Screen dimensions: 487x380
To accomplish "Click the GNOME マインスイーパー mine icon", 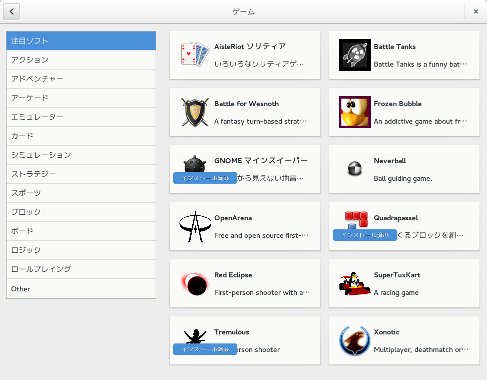I will pos(195,164).
